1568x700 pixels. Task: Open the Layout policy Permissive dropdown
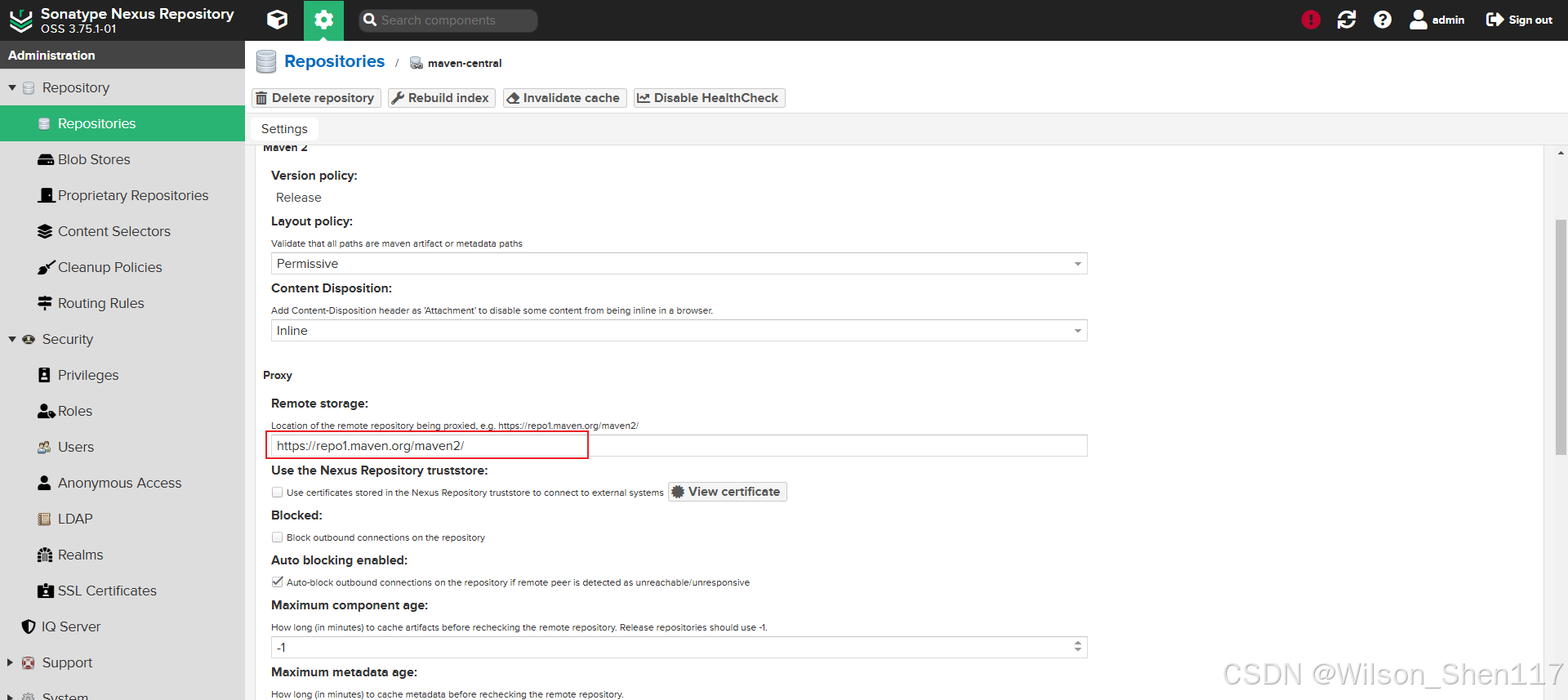pyautogui.click(x=679, y=264)
